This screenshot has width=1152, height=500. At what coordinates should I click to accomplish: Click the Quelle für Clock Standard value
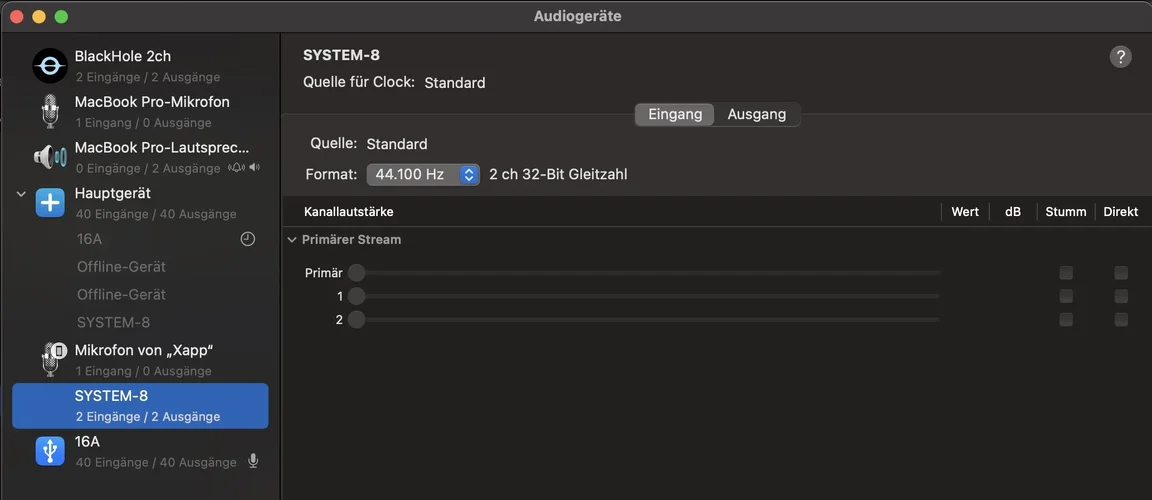[454, 83]
